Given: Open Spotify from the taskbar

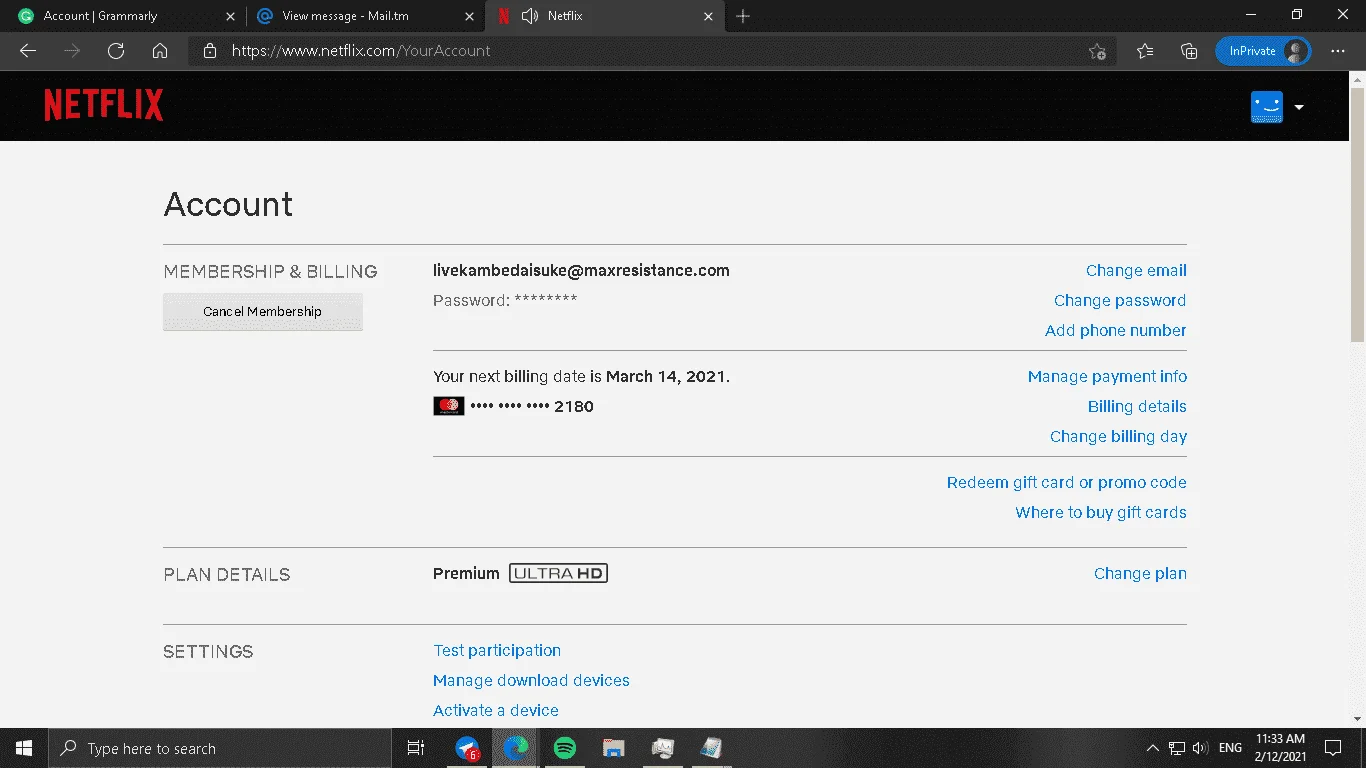Looking at the screenshot, I should pyautogui.click(x=565, y=748).
